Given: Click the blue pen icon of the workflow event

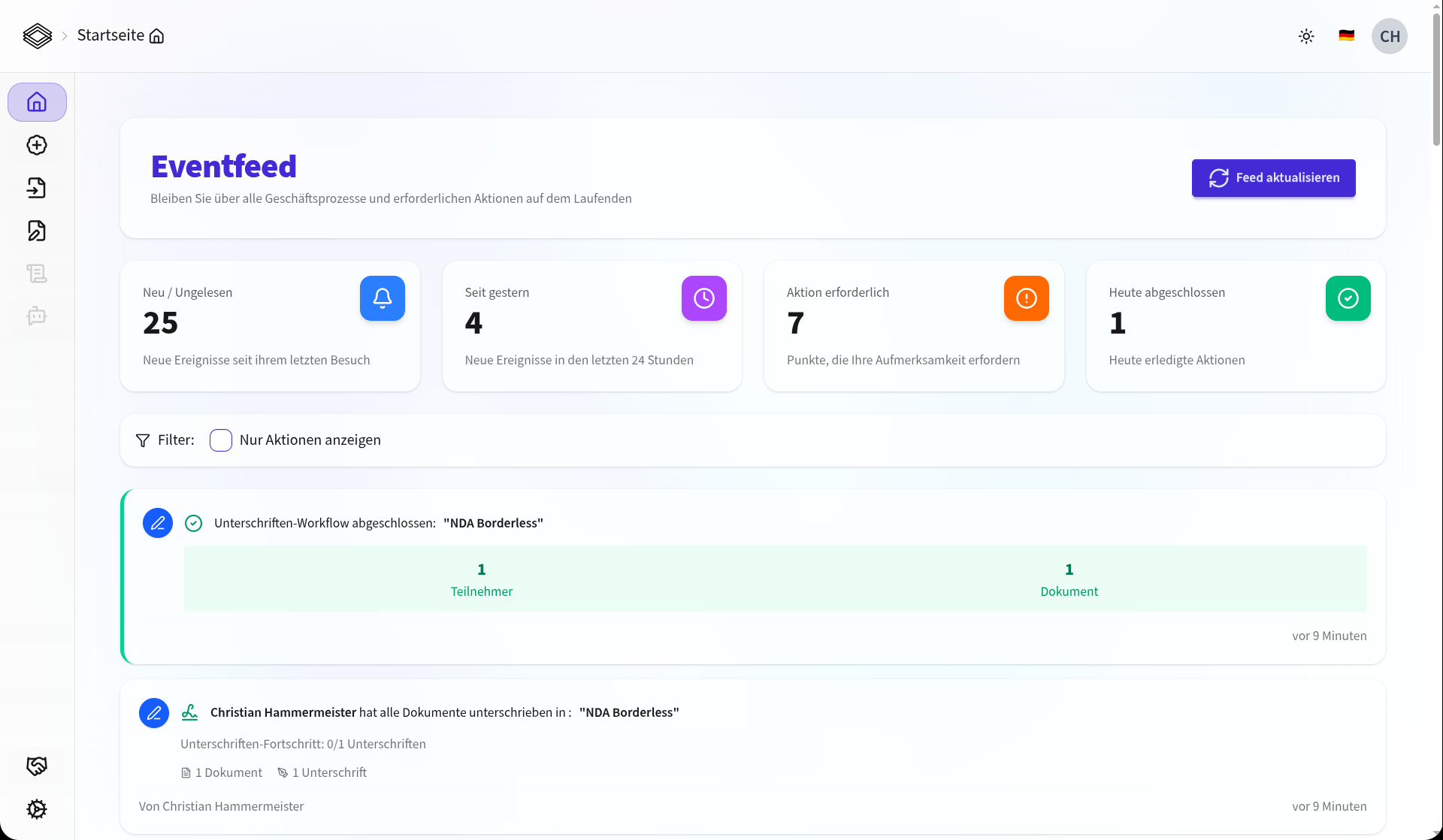Looking at the screenshot, I should click(x=157, y=523).
